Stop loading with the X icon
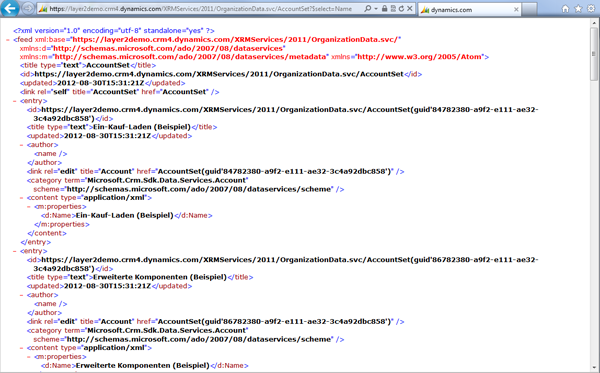Viewport: 600px width, 373px height. pyautogui.click(x=409, y=8)
